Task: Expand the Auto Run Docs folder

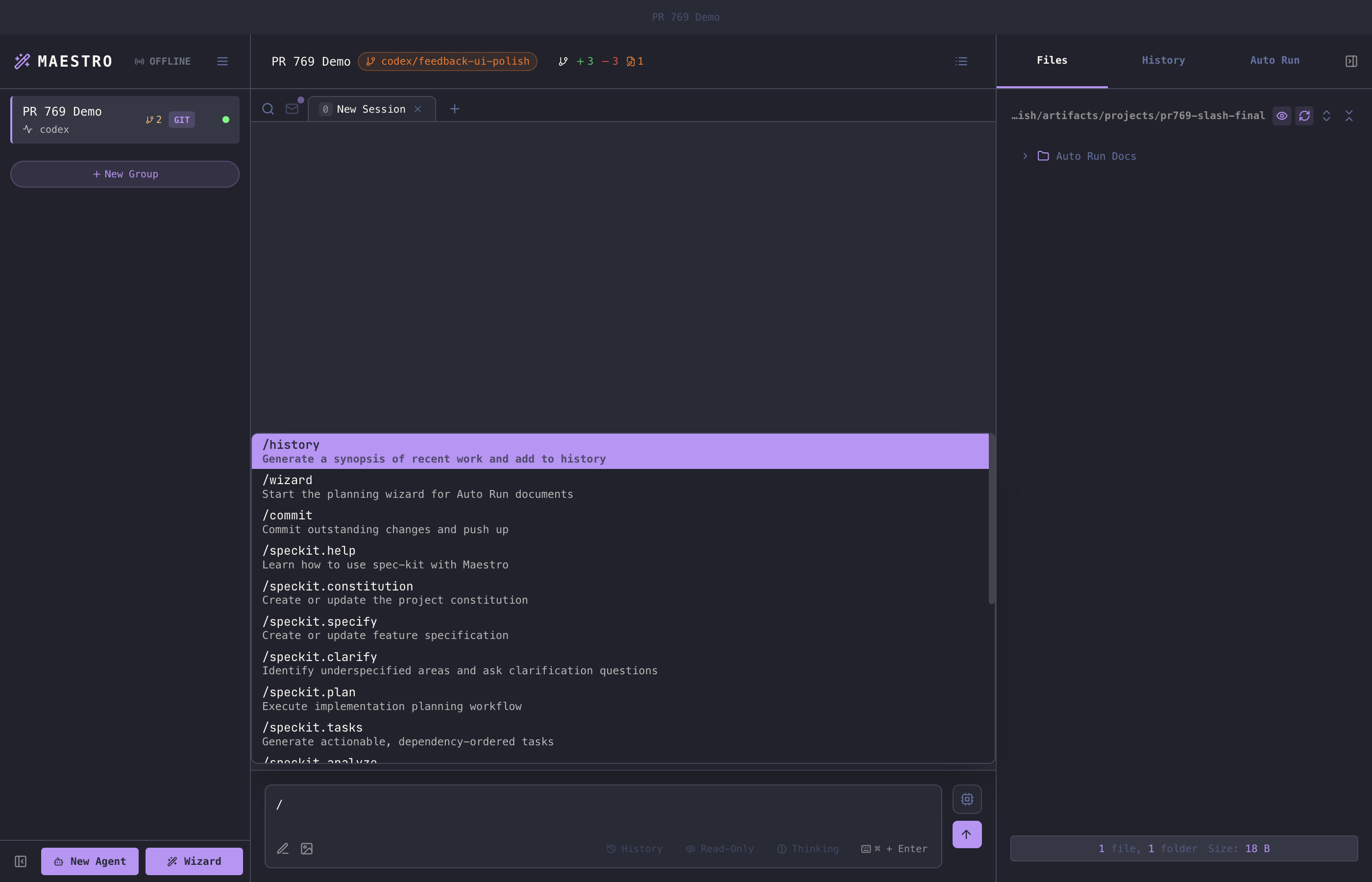Action: [1025, 156]
